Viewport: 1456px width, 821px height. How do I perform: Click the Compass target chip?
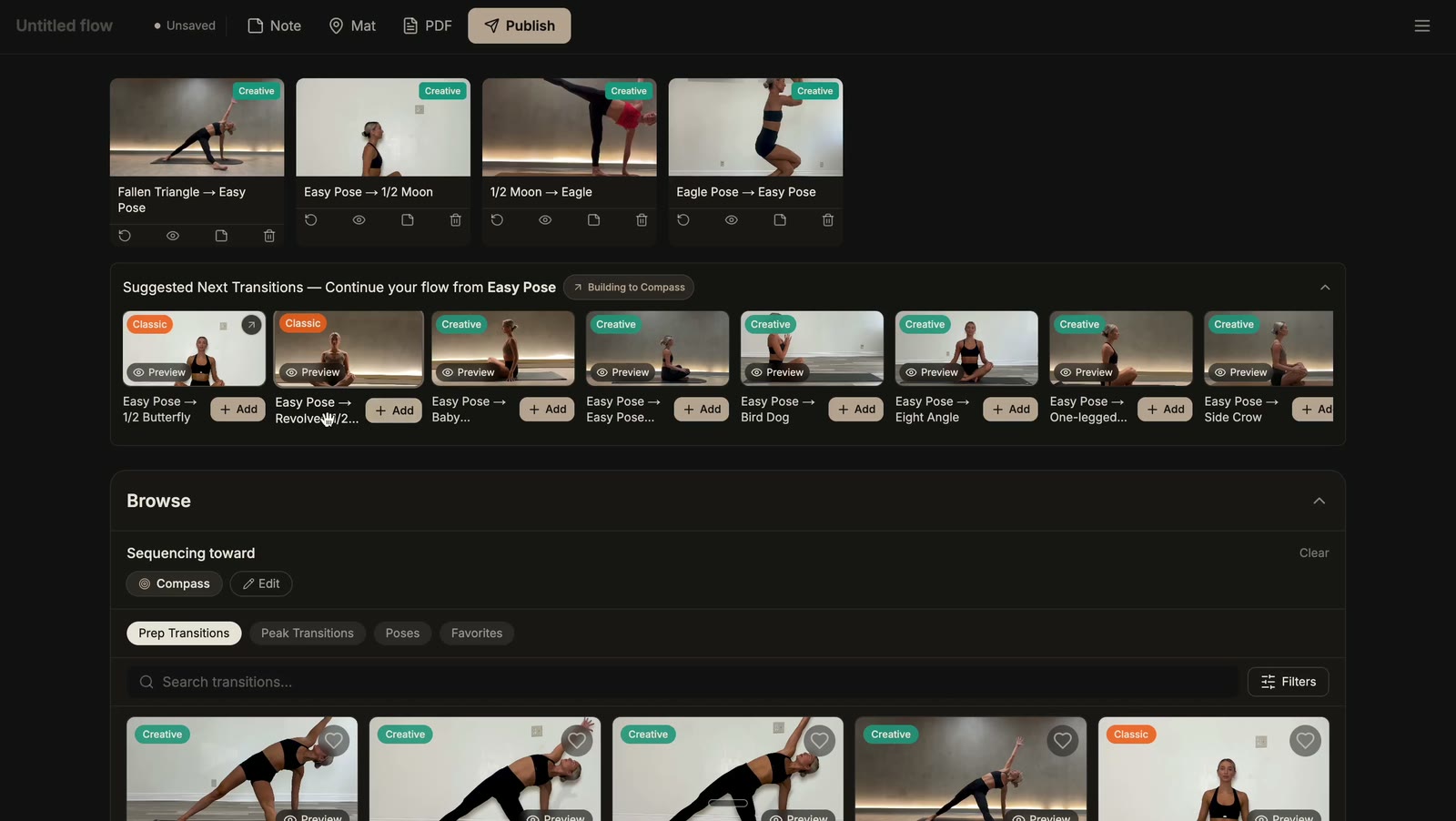pyautogui.click(x=174, y=583)
